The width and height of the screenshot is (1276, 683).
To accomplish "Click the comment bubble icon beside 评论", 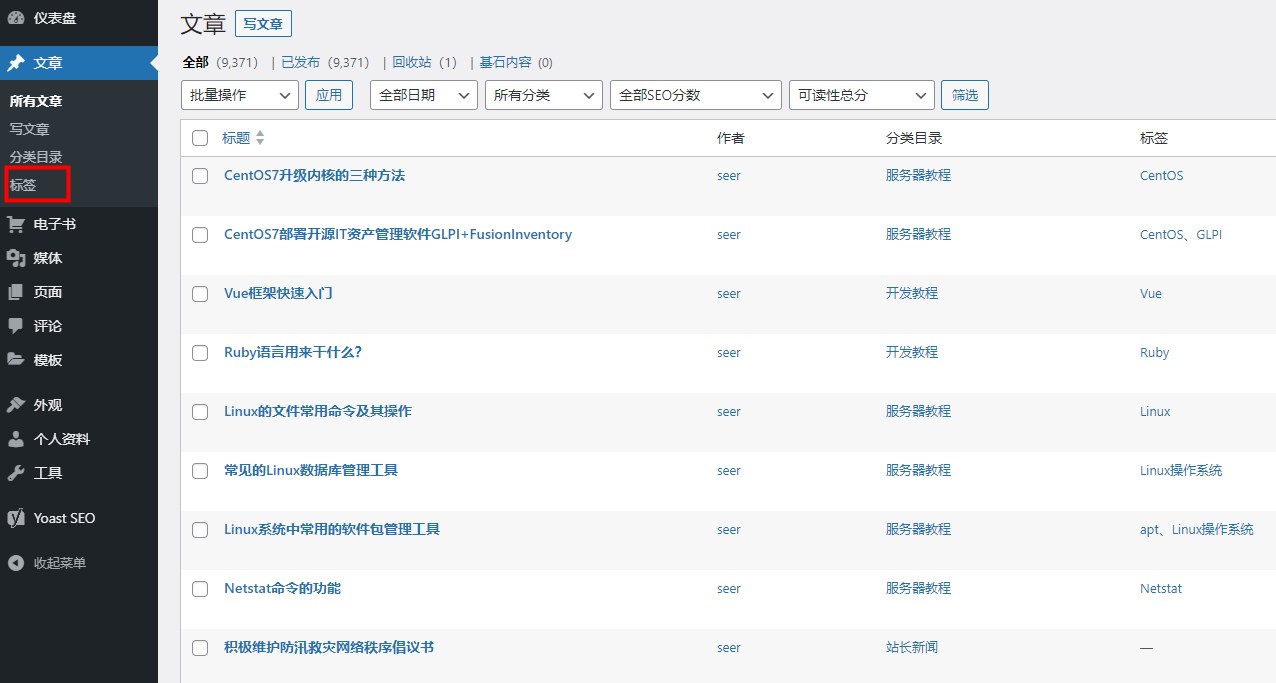I will [x=16, y=326].
